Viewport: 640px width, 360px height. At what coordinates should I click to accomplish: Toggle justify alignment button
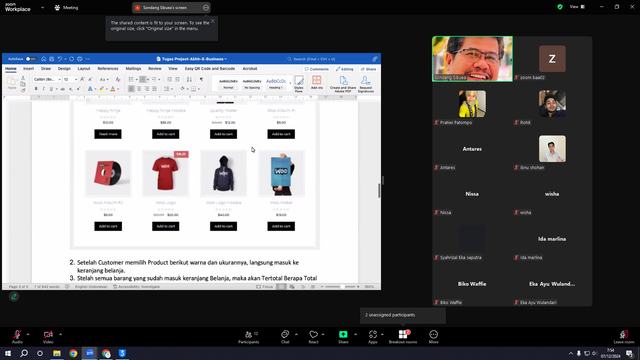coord(154,89)
